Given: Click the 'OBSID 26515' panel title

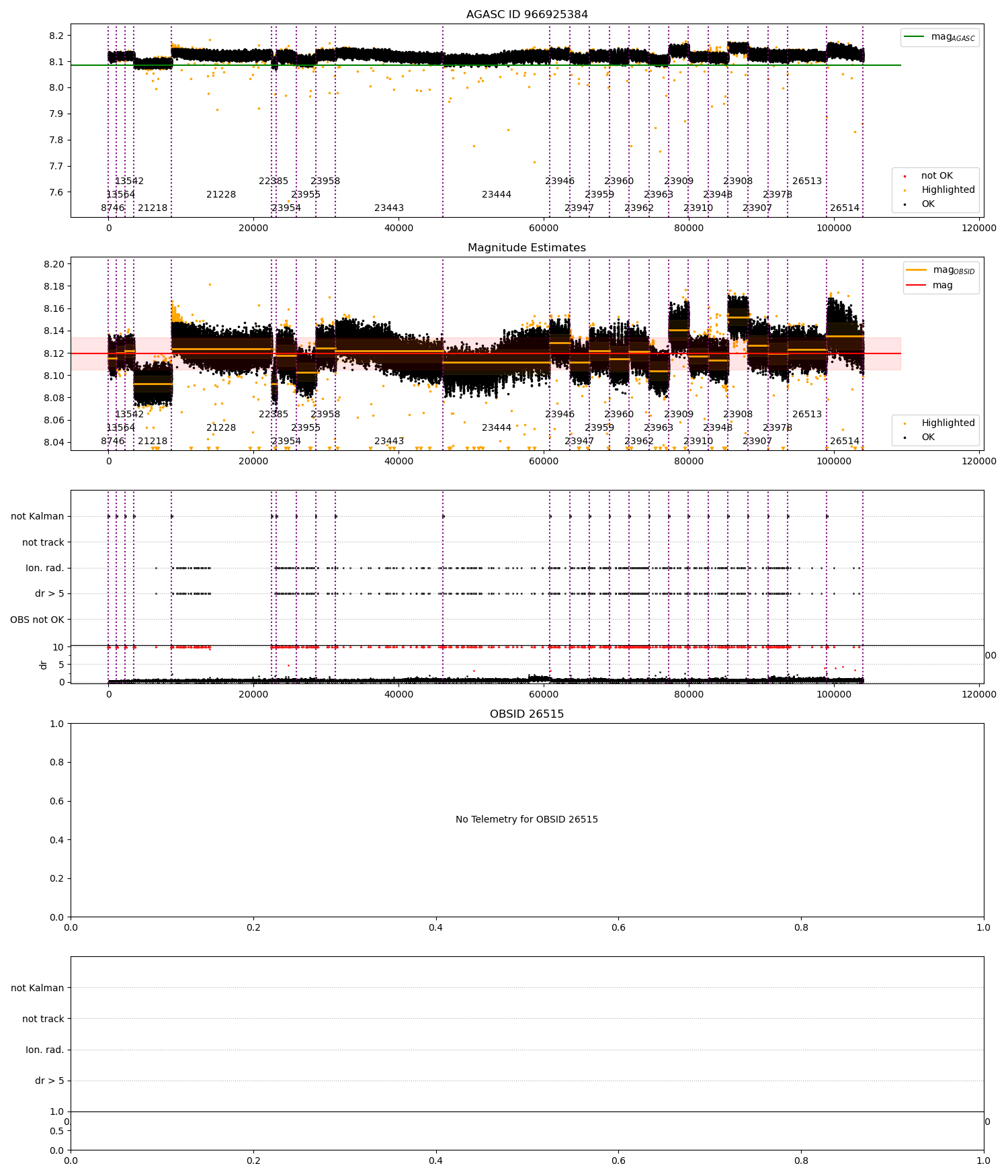Looking at the screenshot, I should tap(527, 714).
